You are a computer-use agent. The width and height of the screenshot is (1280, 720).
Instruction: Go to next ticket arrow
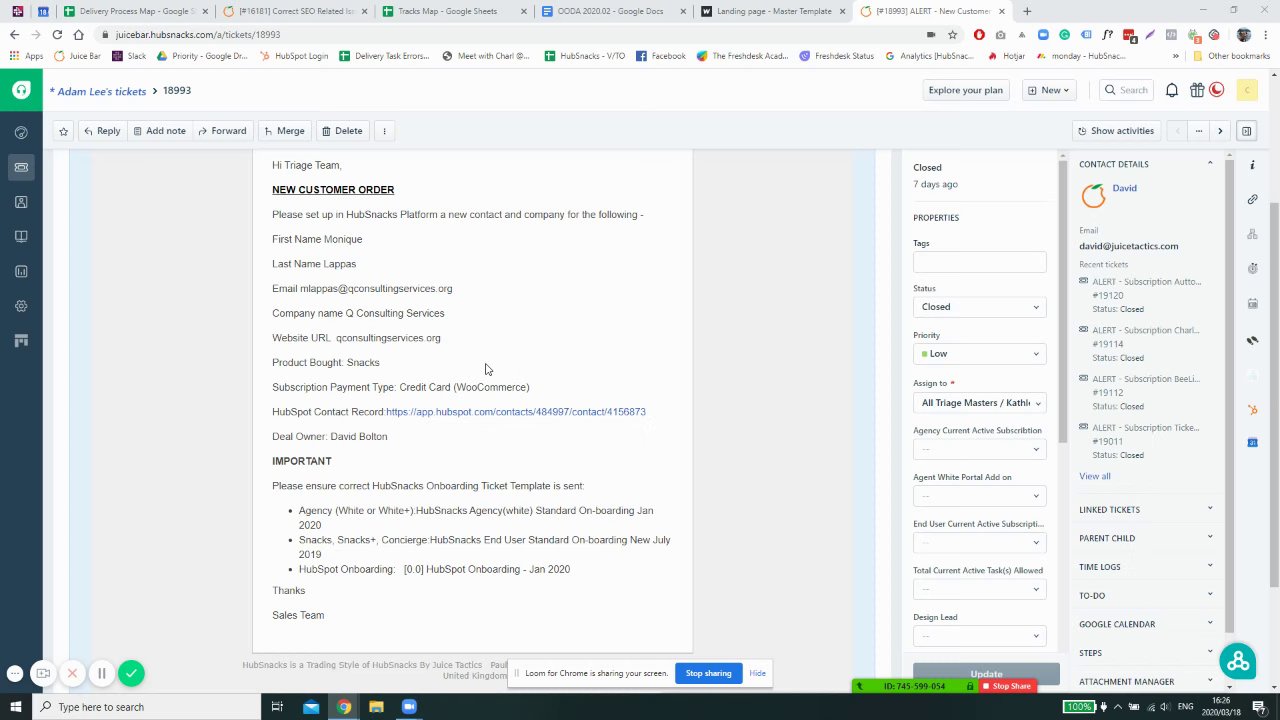pos(1220,131)
